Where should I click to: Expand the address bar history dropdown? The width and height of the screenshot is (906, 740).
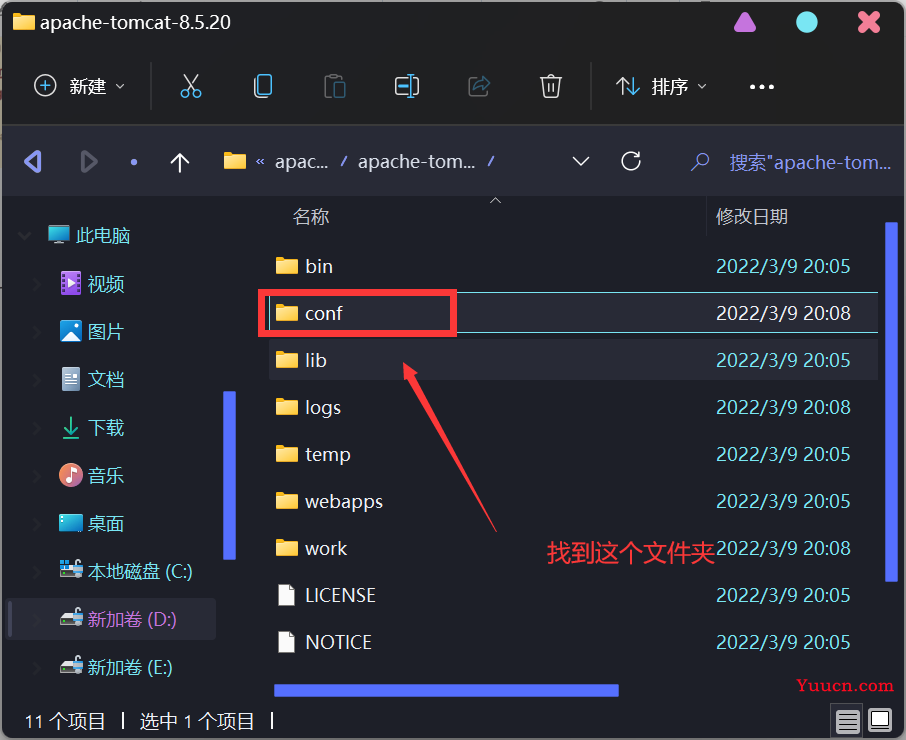pyautogui.click(x=581, y=161)
